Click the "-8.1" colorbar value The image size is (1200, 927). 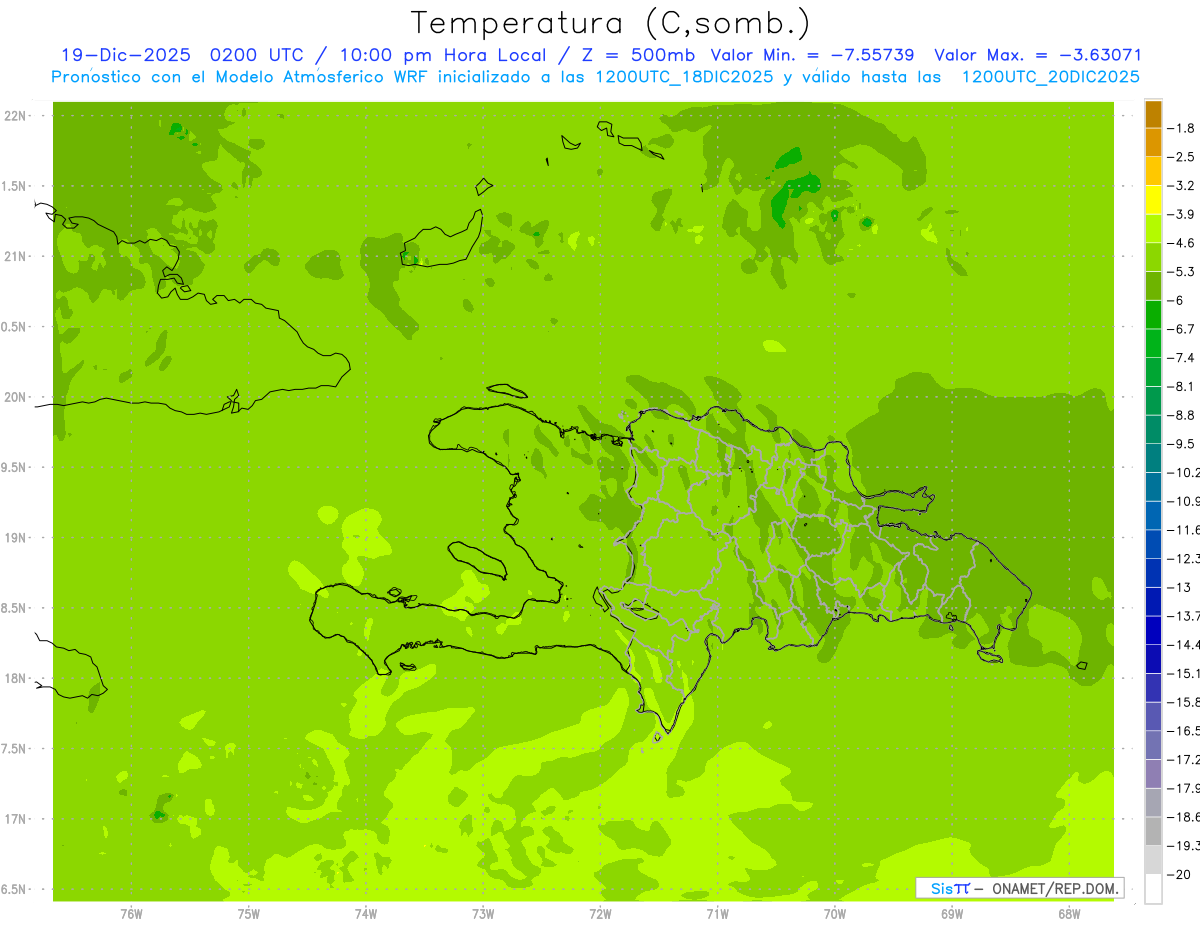tap(1182, 386)
